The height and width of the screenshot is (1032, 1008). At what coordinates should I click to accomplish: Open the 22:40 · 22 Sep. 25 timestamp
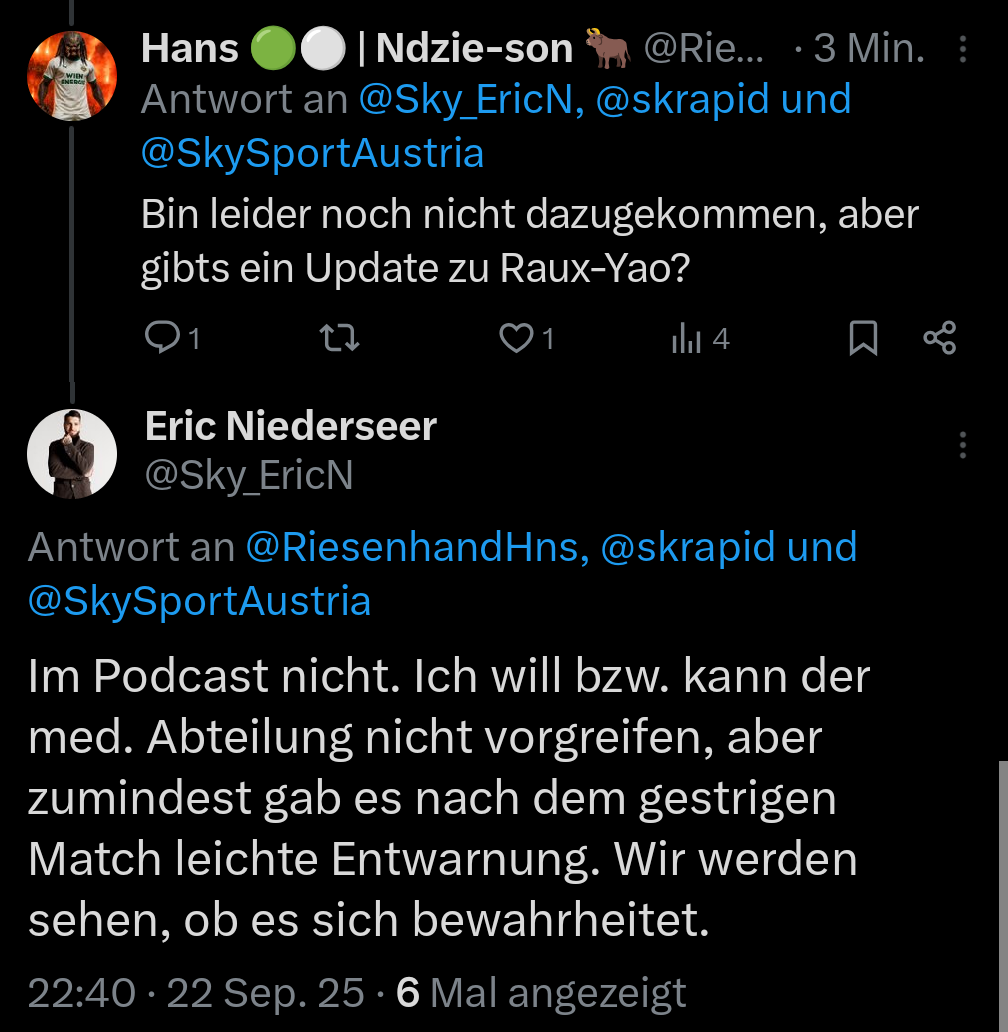tap(196, 993)
